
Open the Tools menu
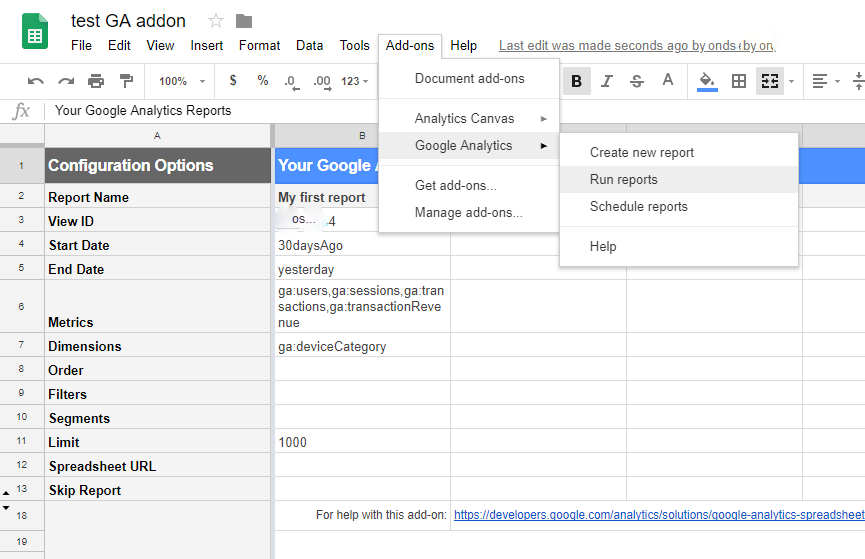click(x=354, y=46)
